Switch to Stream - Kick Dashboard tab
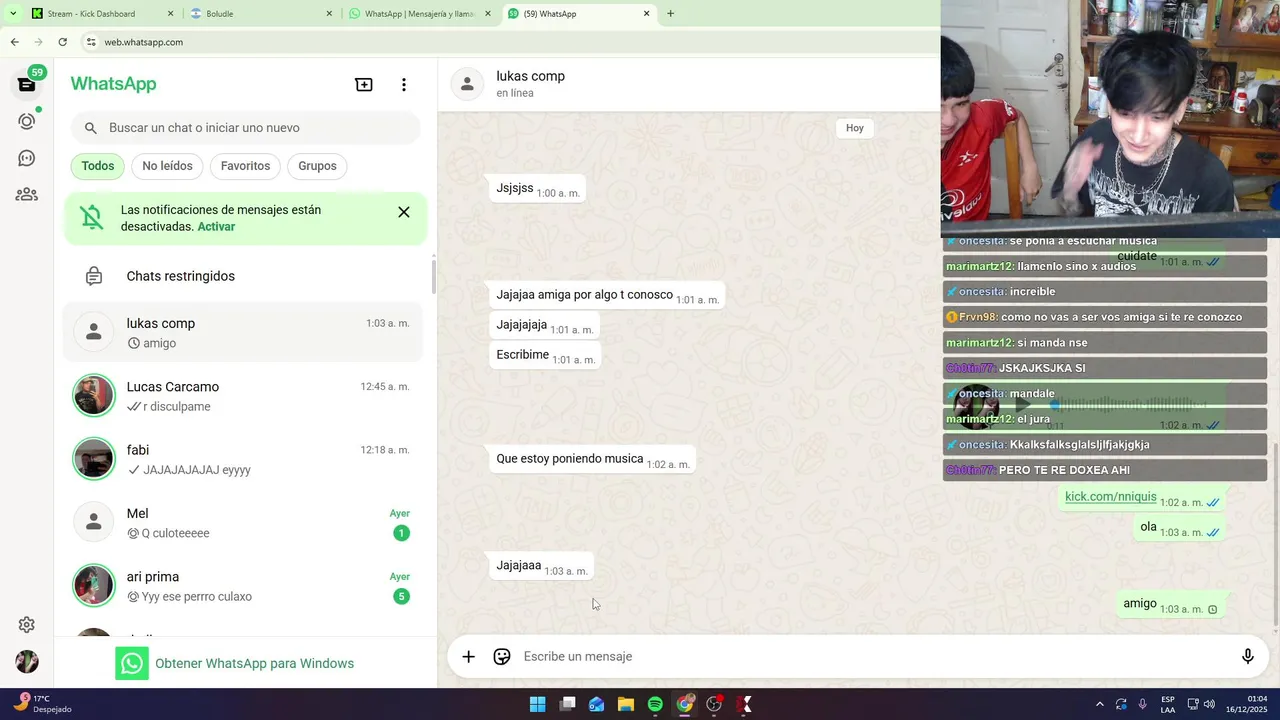This screenshot has width=1280, height=720. (x=102, y=14)
